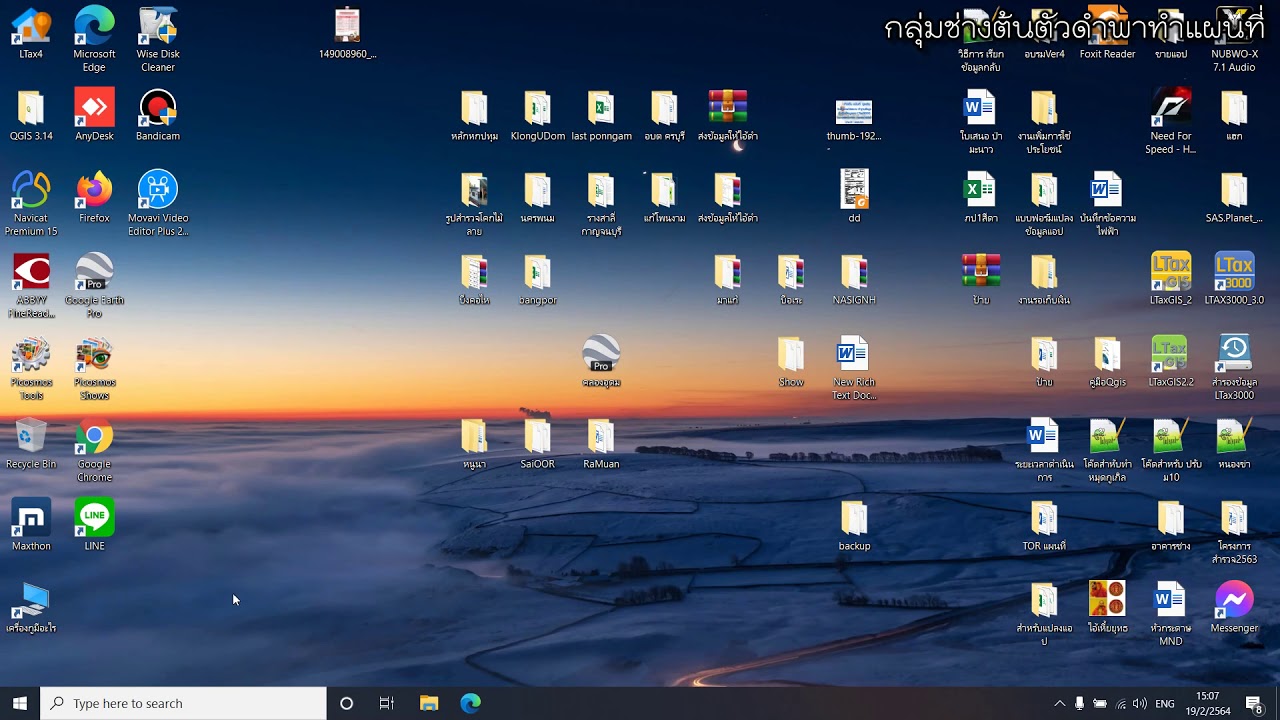Open ABBYY FineReader shortcut
Image resolution: width=1280 pixels, height=720 pixels.
coord(31,286)
